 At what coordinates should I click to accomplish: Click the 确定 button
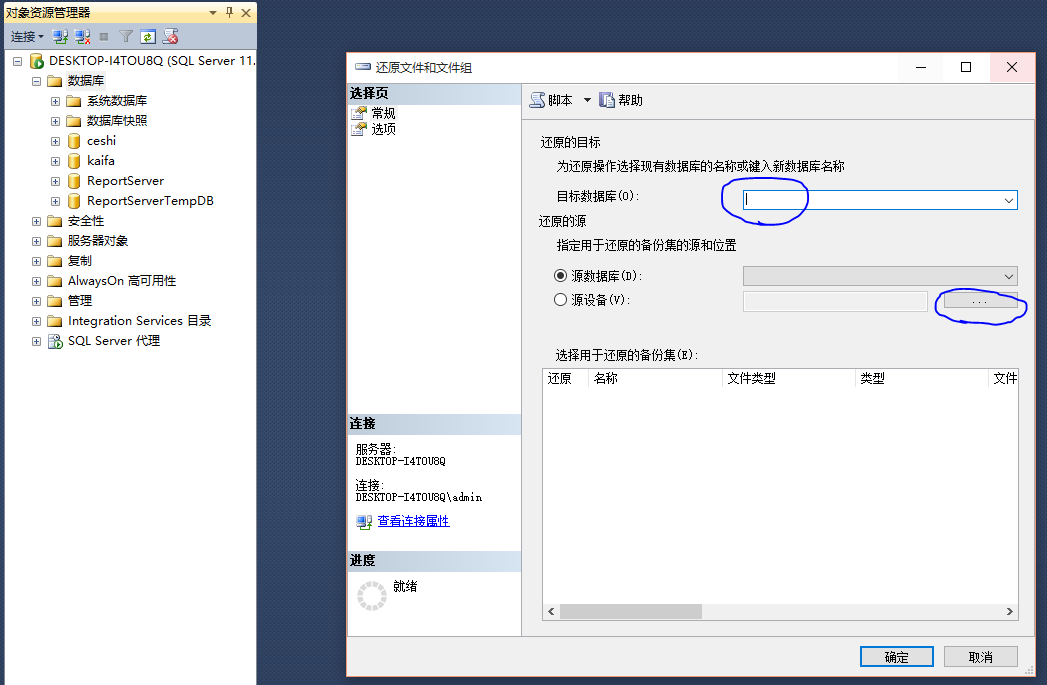tap(897, 657)
